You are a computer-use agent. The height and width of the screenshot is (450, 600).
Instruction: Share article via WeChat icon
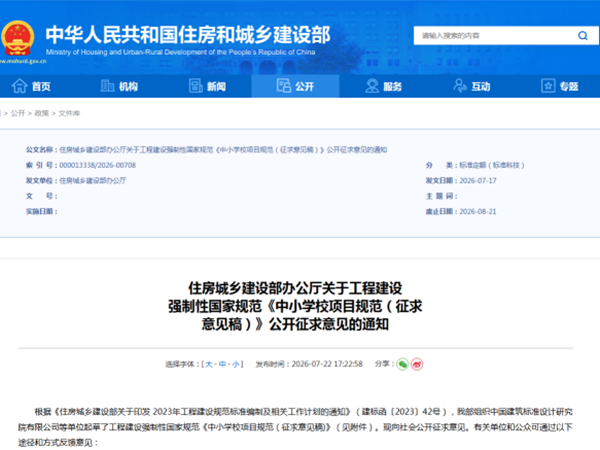coord(402,364)
